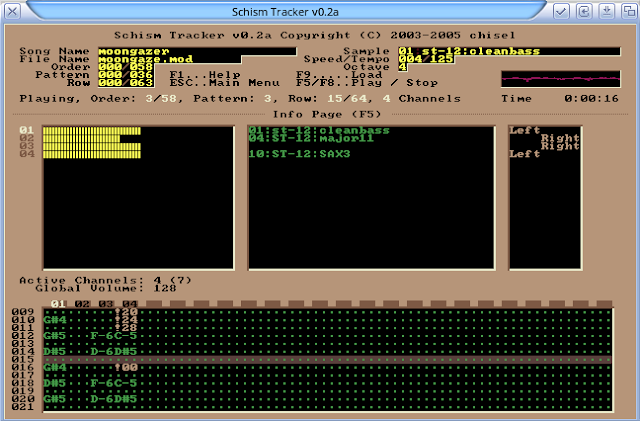Image resolution: width=640 pixels, height=421 pixels.
Task: Click the download-arrow icon in the title bar
Action: point(607,11)
